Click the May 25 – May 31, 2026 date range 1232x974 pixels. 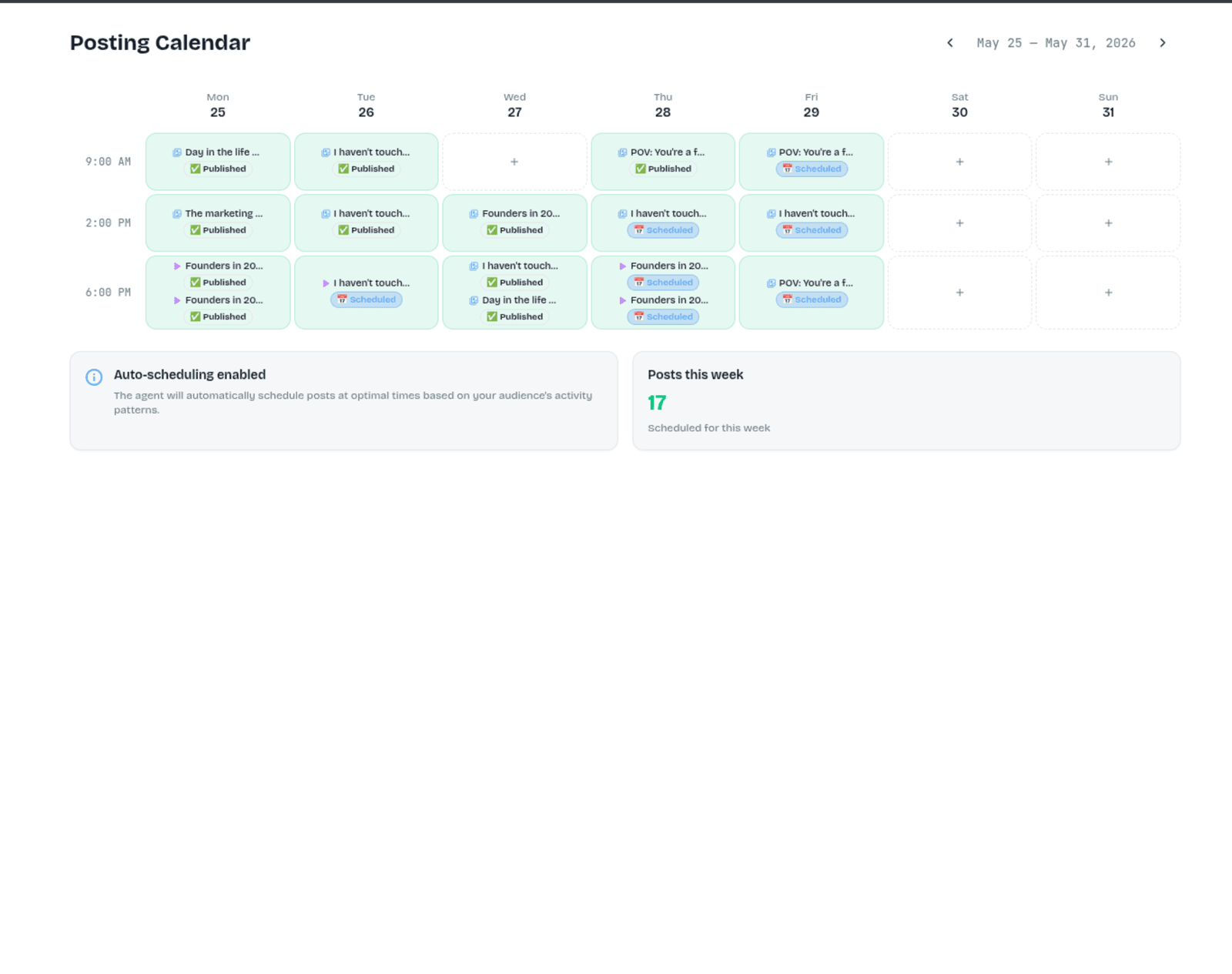pos(1056,43)
